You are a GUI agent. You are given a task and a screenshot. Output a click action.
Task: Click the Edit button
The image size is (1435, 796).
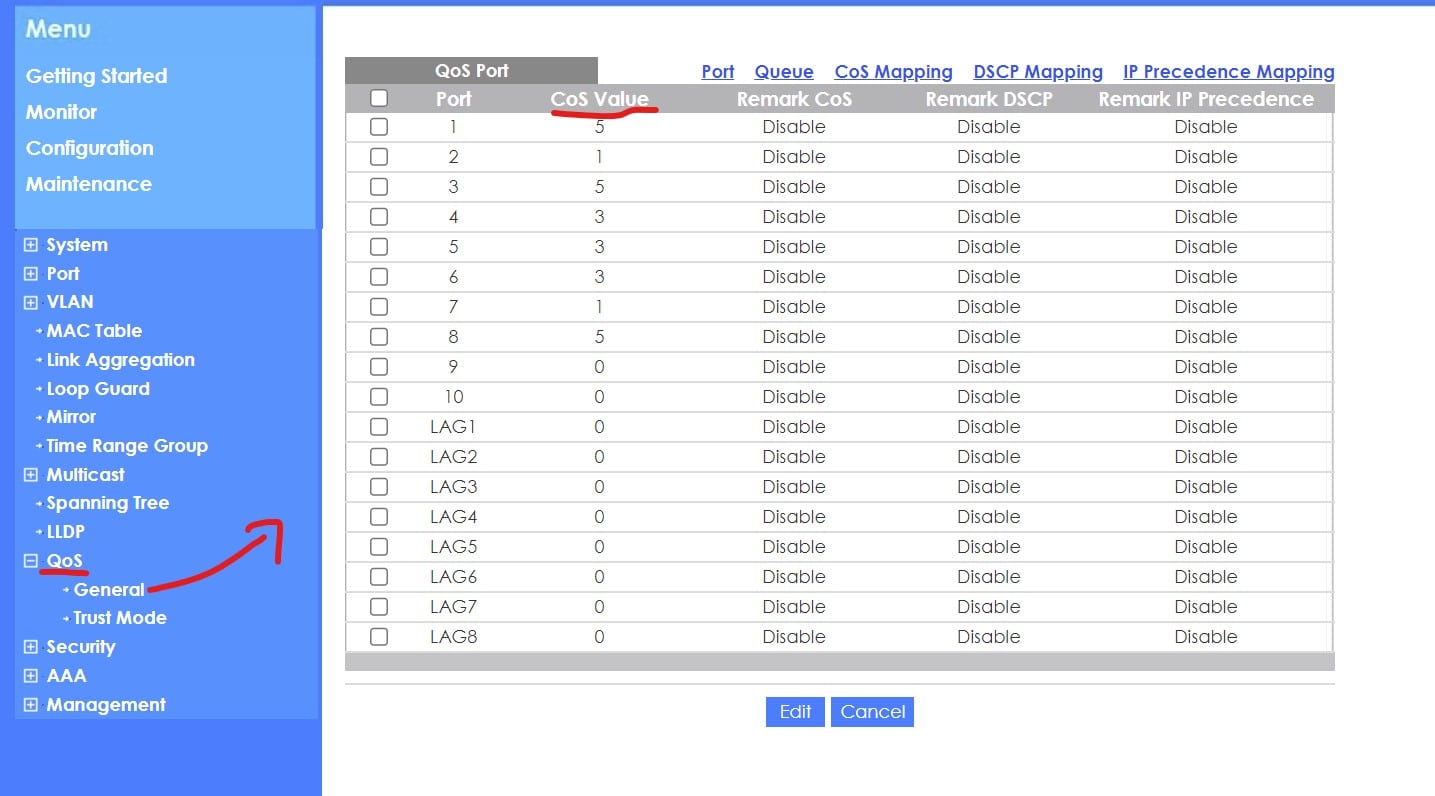[795, 711]
